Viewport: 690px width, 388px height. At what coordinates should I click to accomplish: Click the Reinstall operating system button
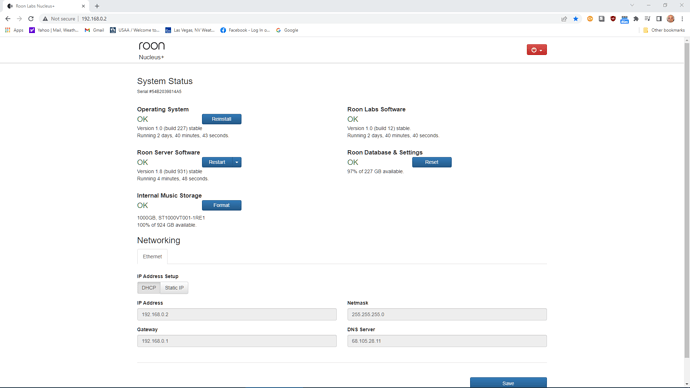click(221, 119)
